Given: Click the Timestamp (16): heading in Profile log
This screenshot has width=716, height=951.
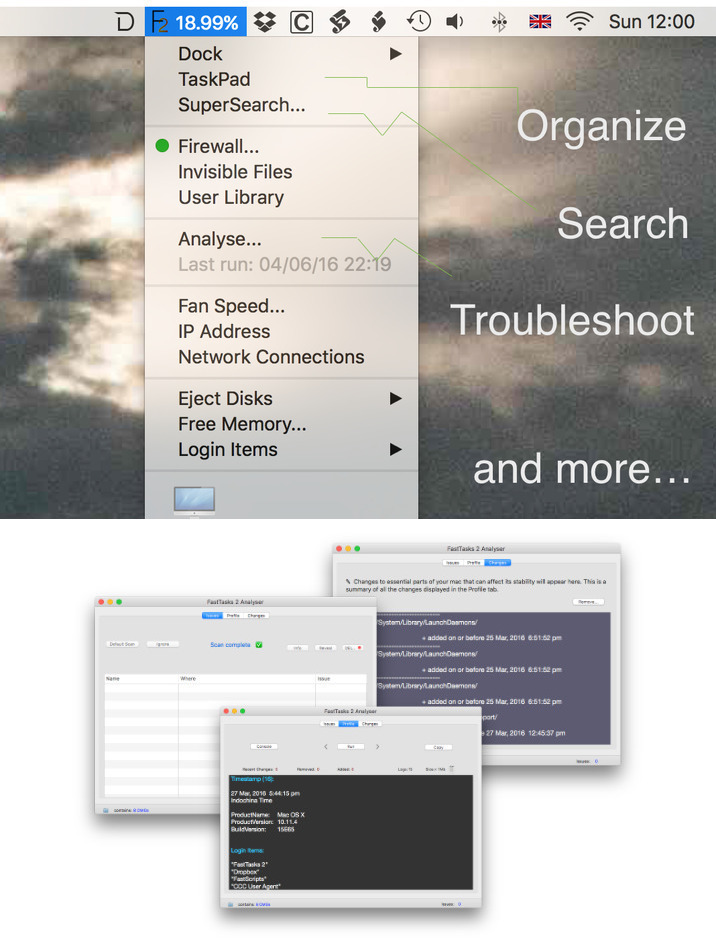Looking at the screenshot, I should tap(252, 779).
